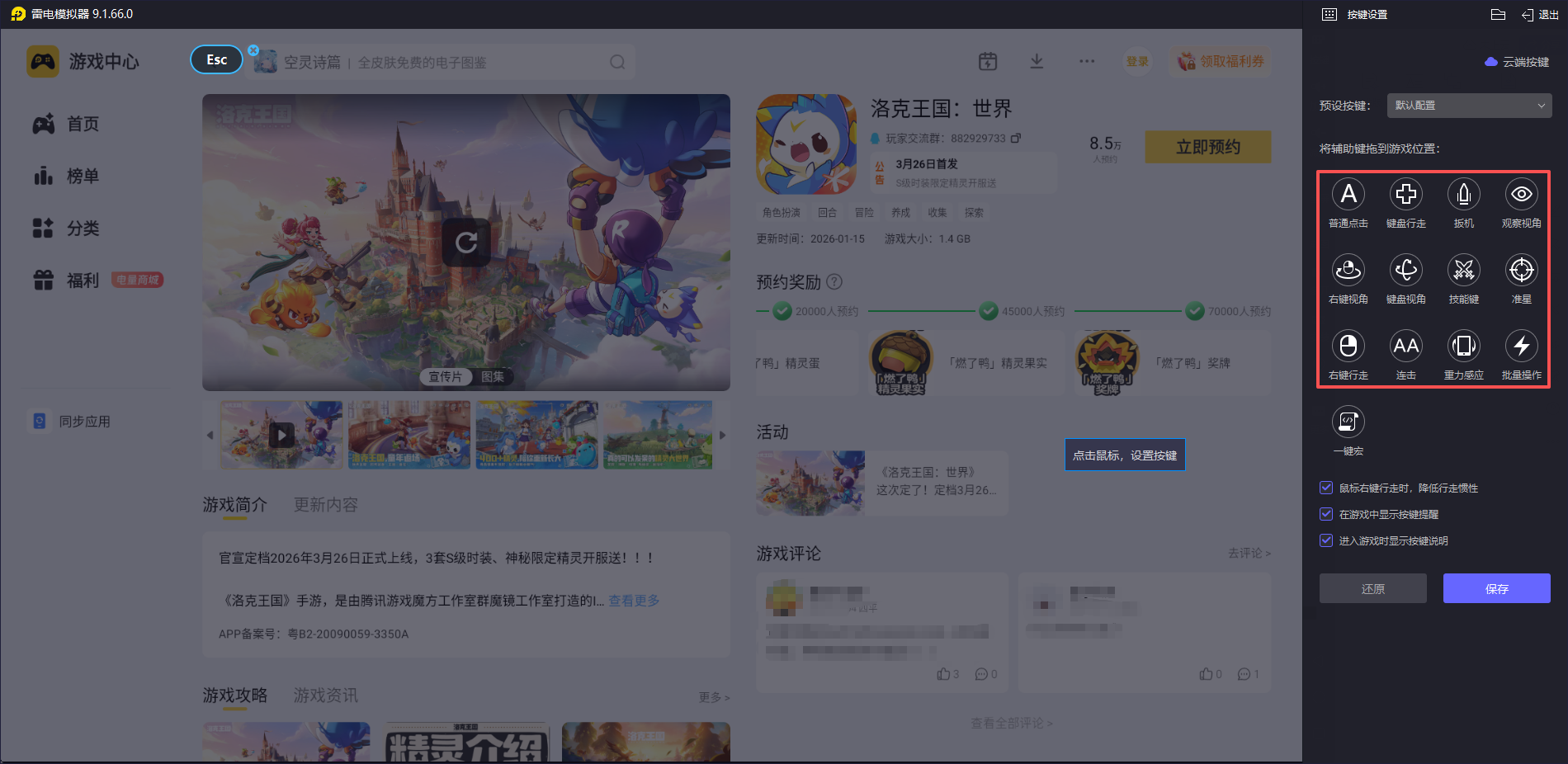The width and height of the screenshot is (1568, 764).
Task: Switch to the 更新内容 tab
Action: [326, 504]
